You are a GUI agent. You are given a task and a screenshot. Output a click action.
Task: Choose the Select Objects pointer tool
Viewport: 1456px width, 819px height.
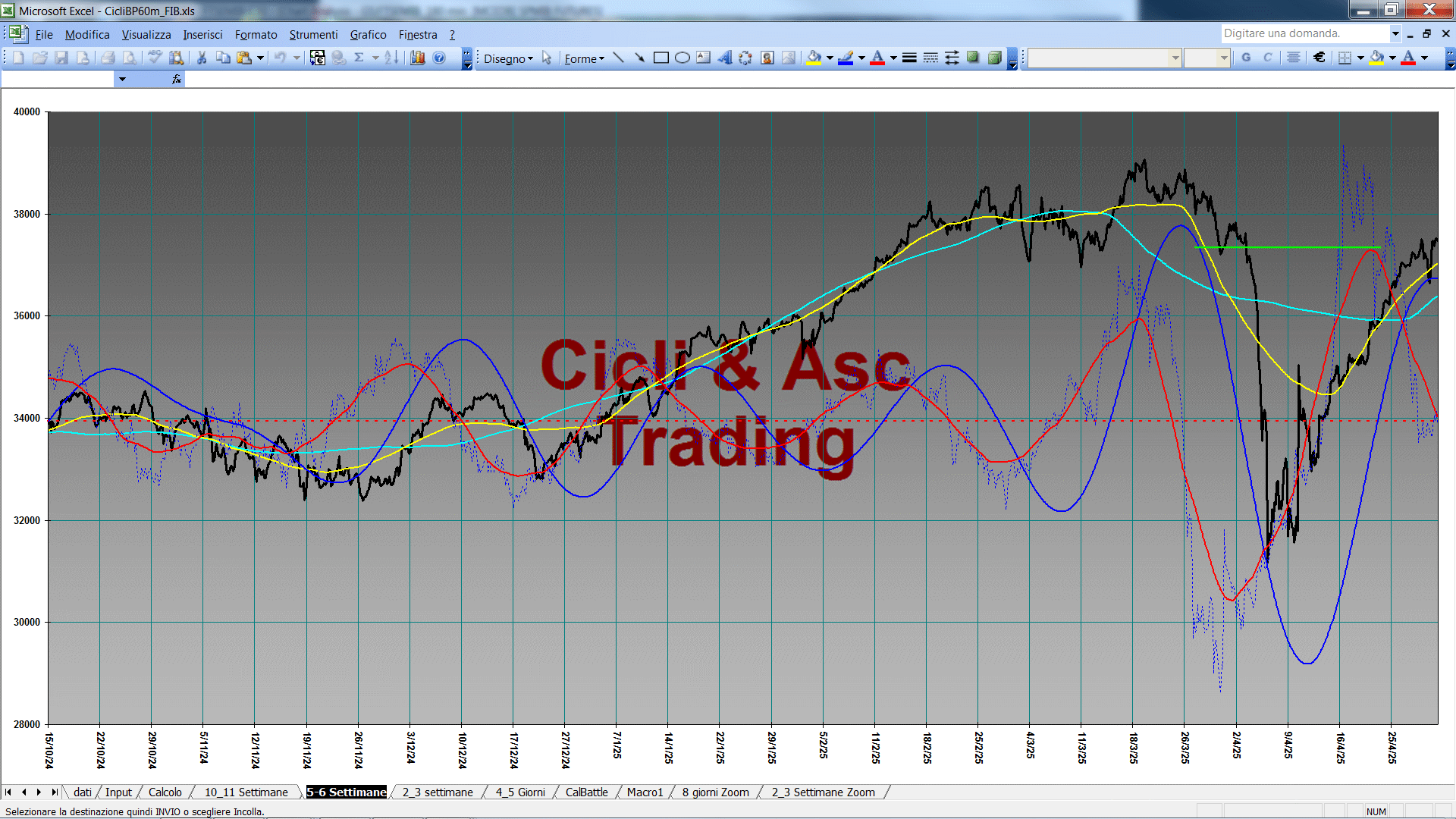click(547, 58)
